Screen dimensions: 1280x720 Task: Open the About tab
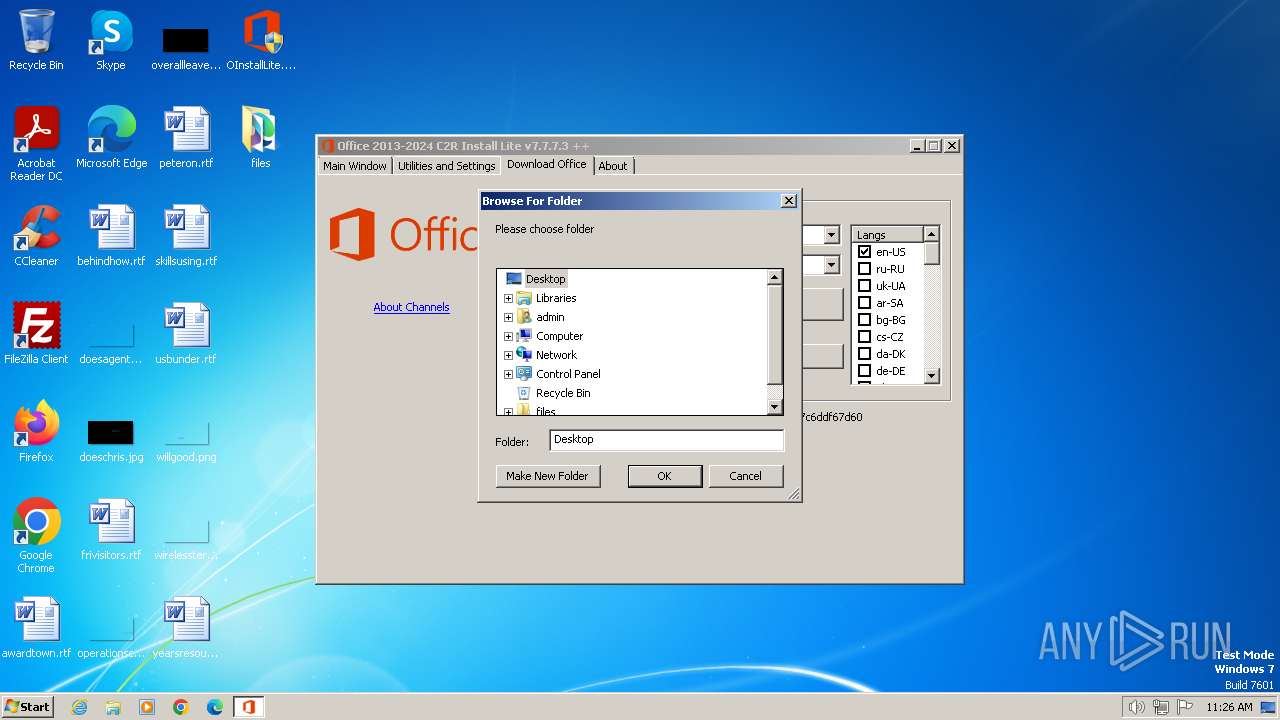[x=613, y=166]
